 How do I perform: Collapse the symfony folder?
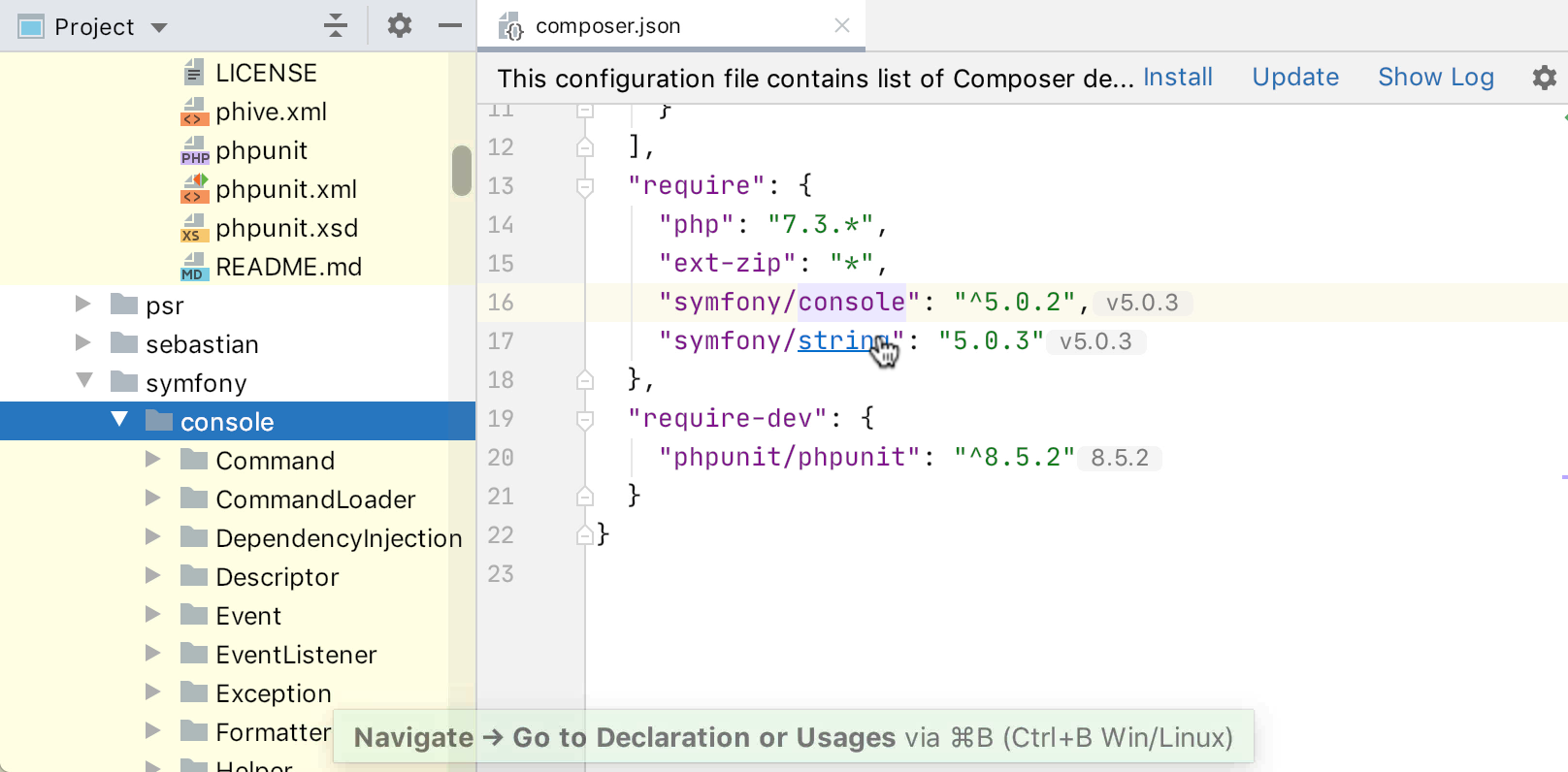point(84,380)
